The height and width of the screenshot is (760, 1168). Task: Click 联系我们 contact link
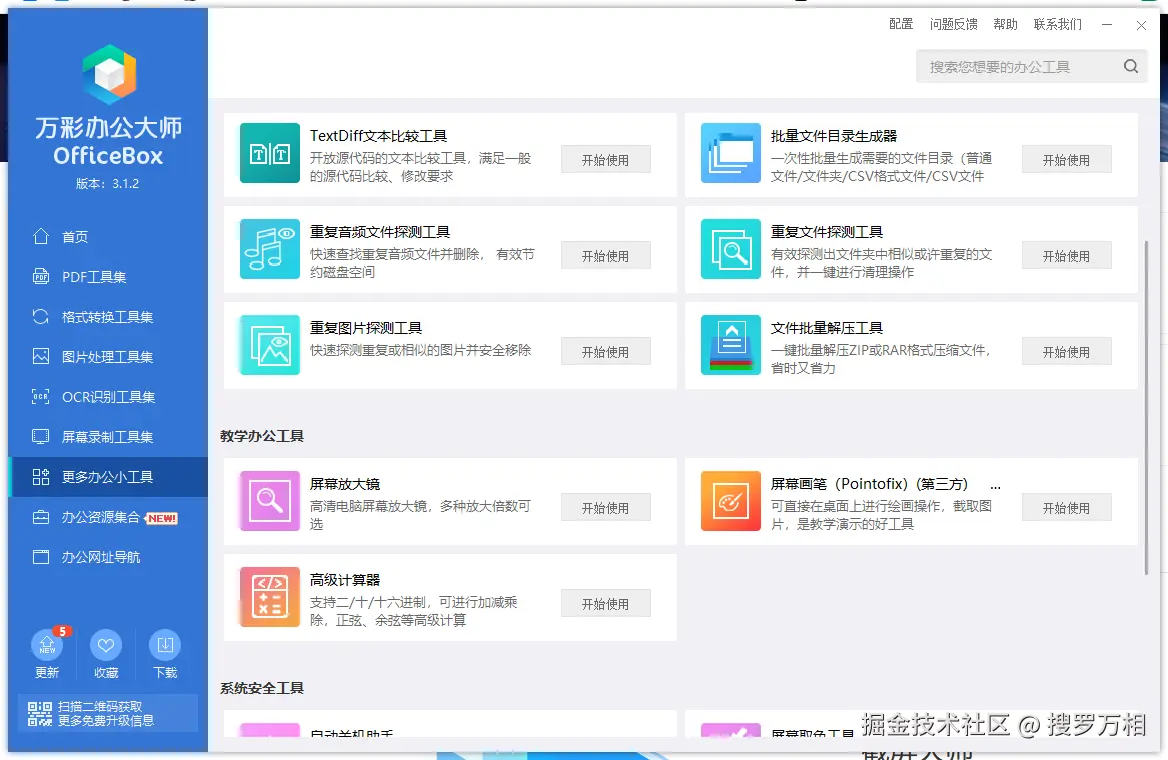(x=1058, y=25)
